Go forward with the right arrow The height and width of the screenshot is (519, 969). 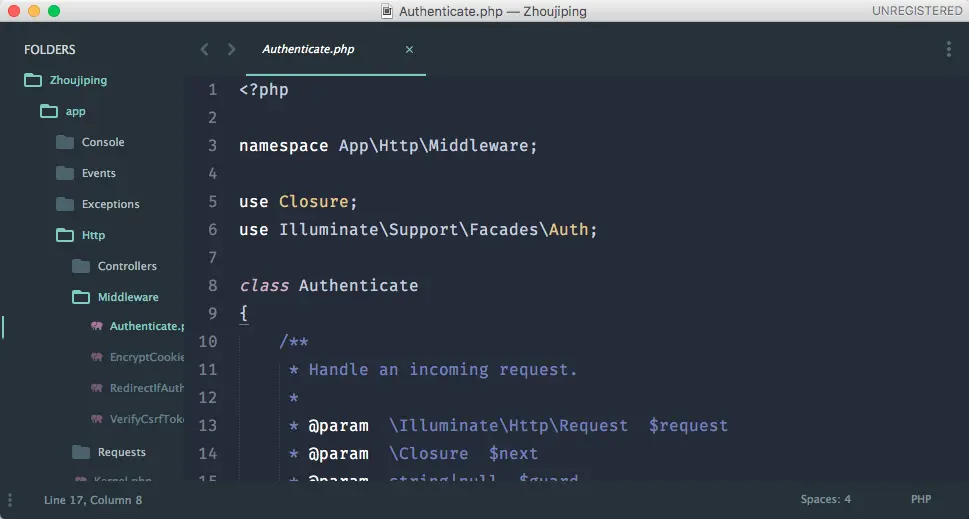(x=231, y=49)
